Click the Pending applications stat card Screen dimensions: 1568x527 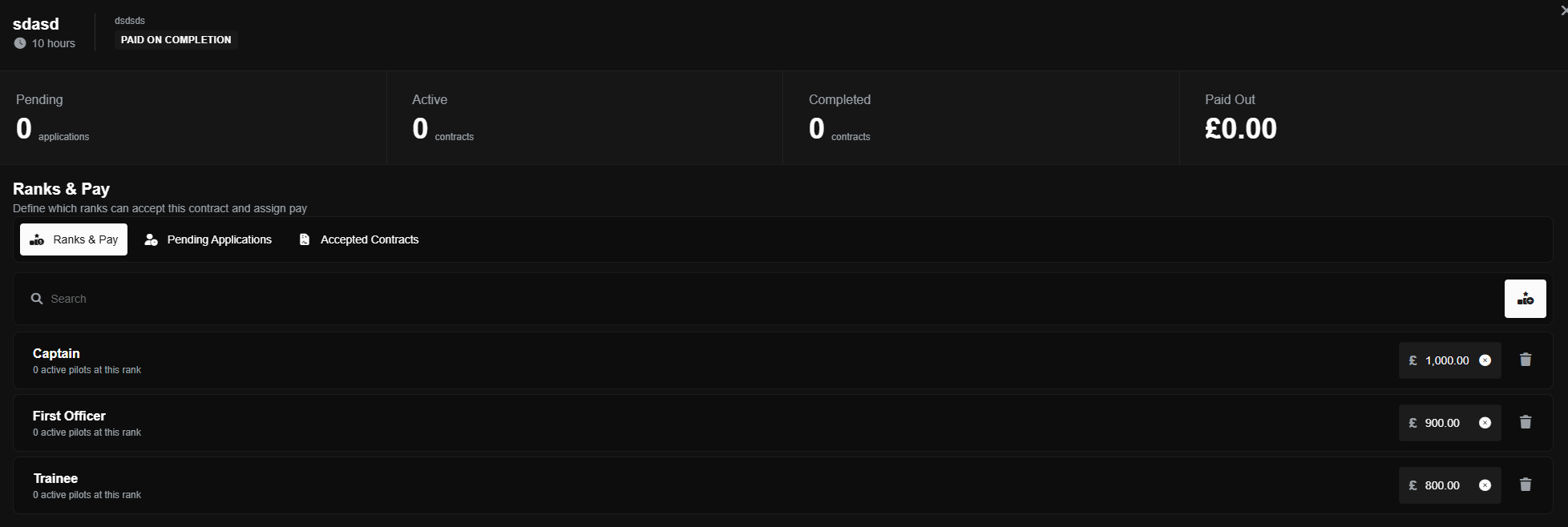click(x=193, y=118)
